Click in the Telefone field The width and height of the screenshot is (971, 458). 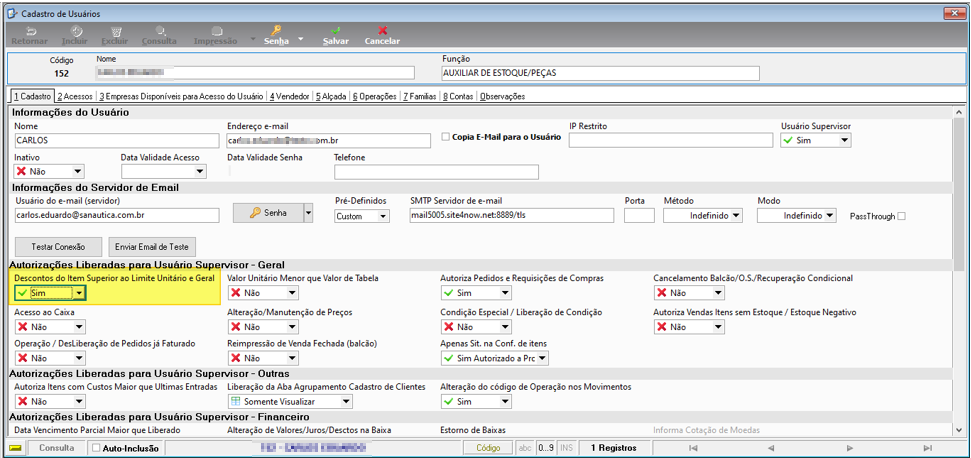pos(437,172)
